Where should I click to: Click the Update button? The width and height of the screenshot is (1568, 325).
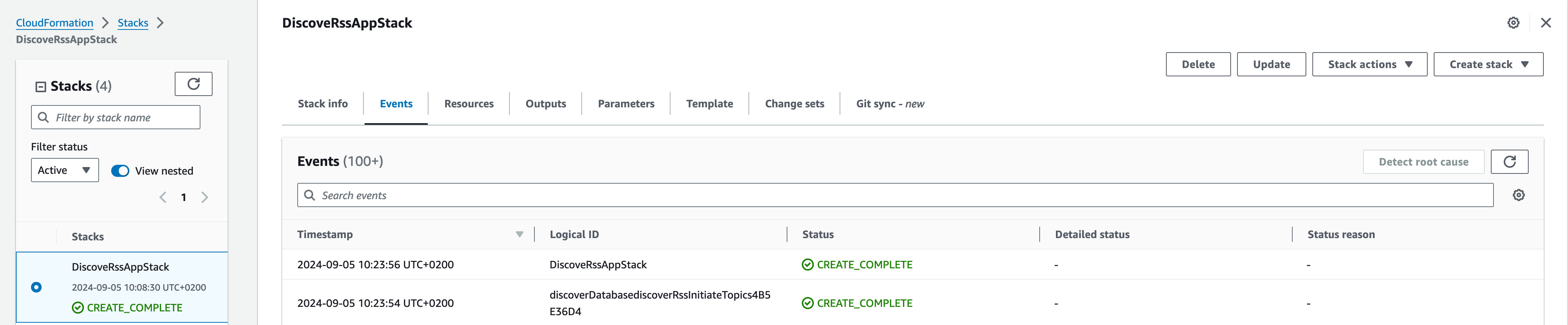pyautogui.click(x=1271, y=65)
